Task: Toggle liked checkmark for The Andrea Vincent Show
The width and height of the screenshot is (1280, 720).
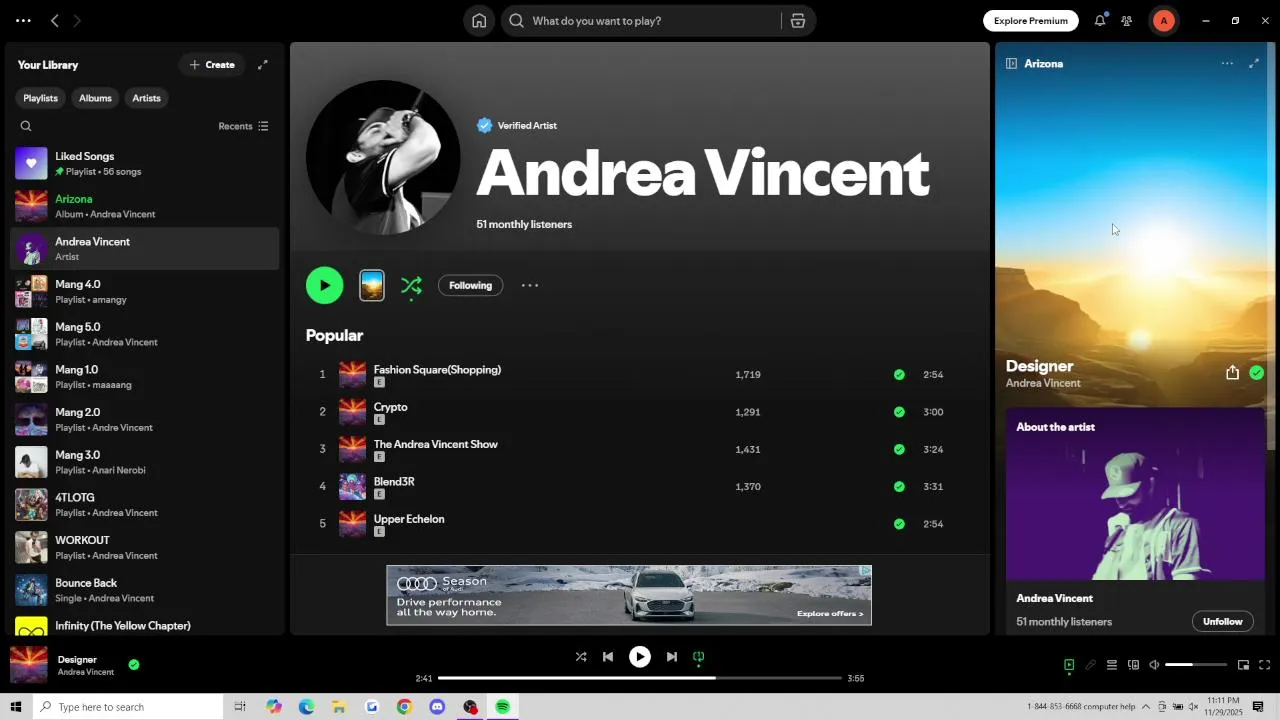Action: tap(899, 449)
